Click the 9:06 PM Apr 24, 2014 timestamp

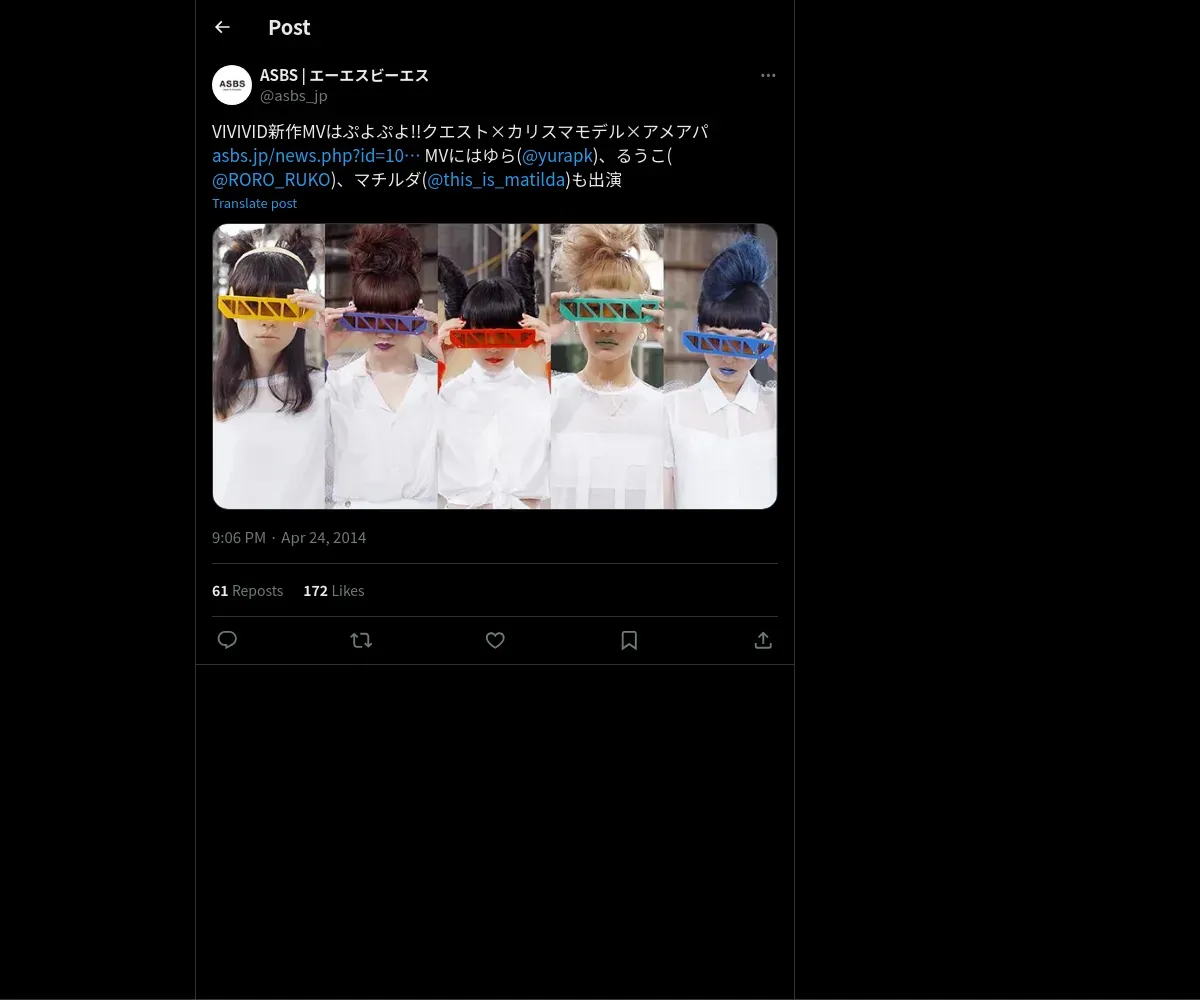[x=289, y=537]
